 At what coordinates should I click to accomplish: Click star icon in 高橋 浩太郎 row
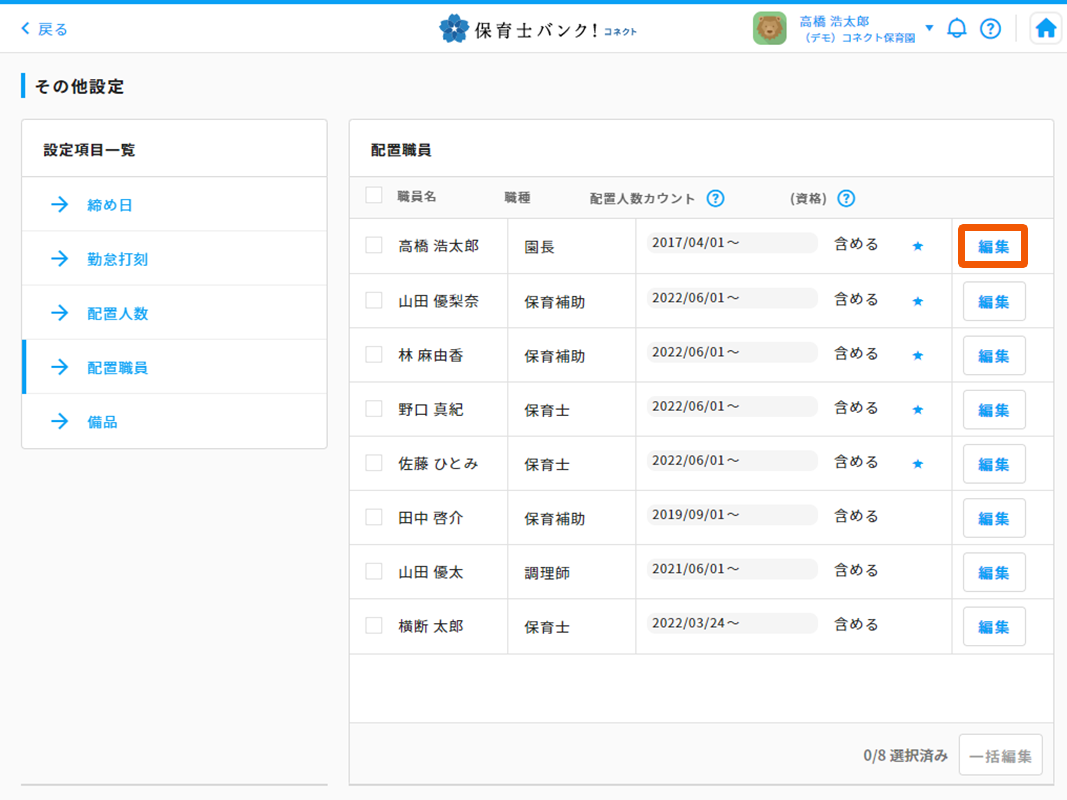point(918,246)
